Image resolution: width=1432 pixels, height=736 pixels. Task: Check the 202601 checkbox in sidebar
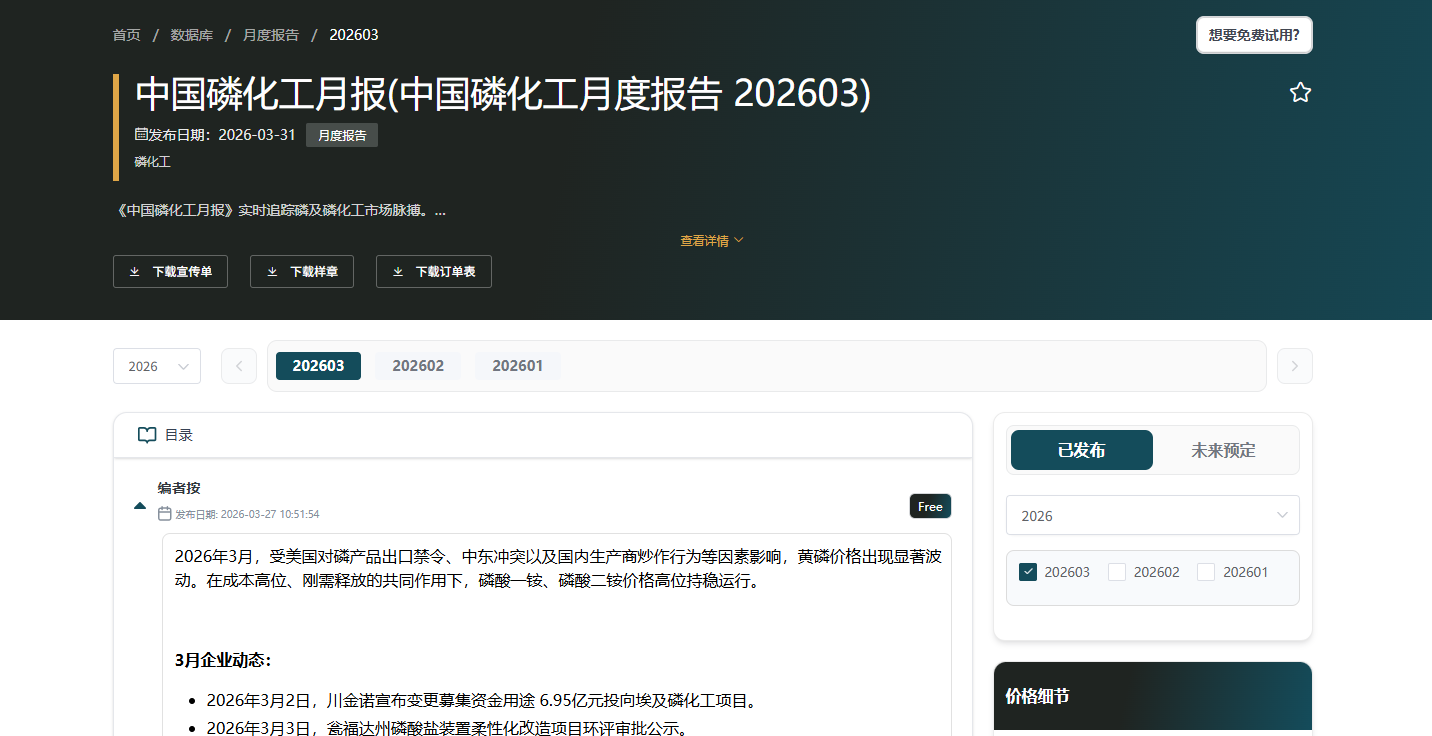[x=1205, y=571]
